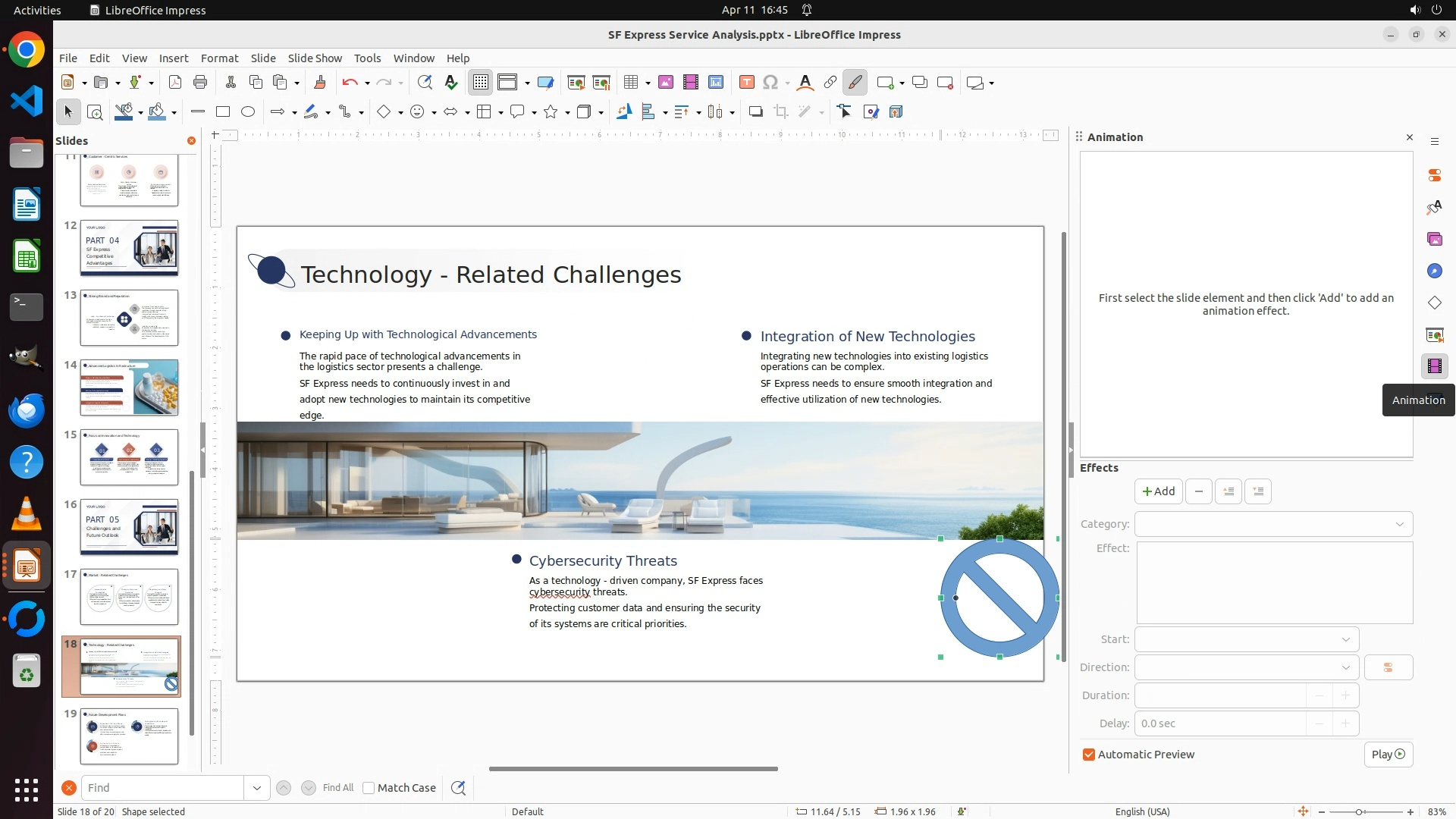Screen dimensions: 1456x819
Task: Open the Slide Show menu
Action: point(315,58)
